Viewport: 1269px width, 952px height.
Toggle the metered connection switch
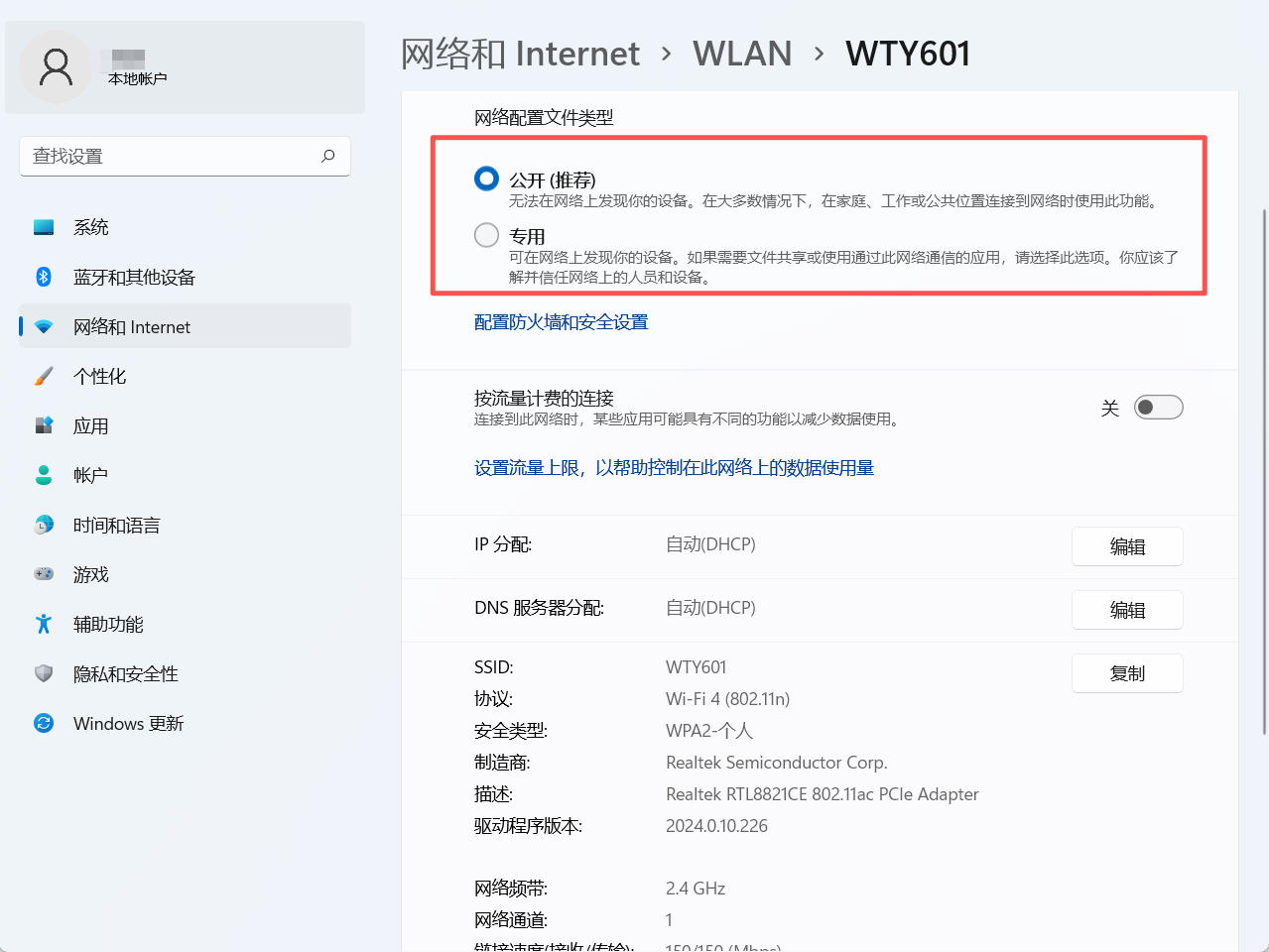point(1158,408)
